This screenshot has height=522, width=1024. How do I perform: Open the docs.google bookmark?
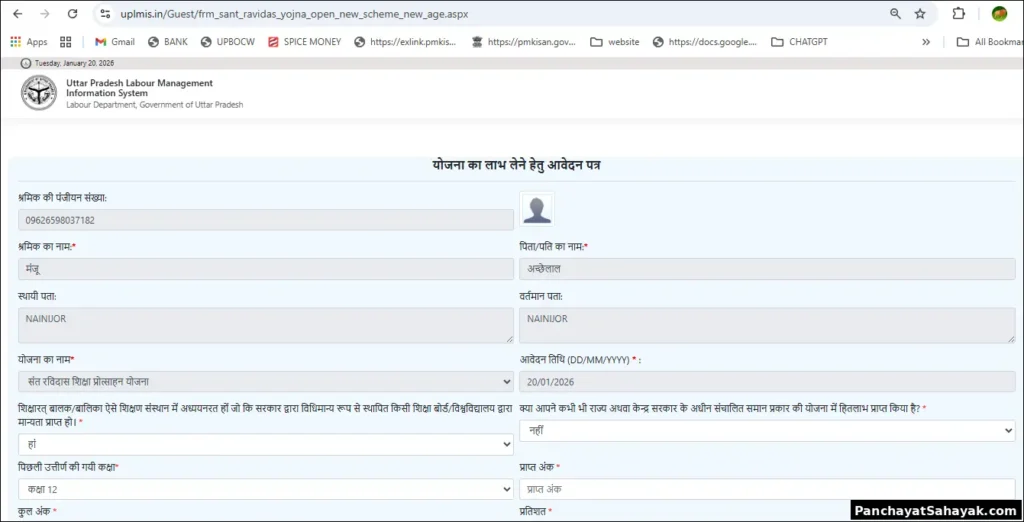pyautogui.click(x=705, y=42)
